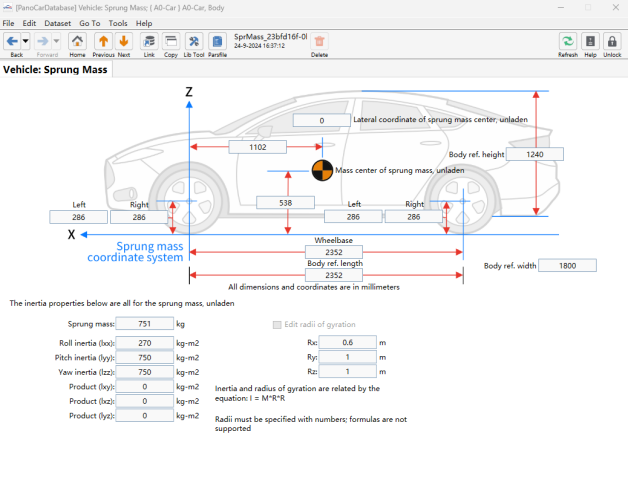
Task: Click rear Left 286 field
Action: pos(353,217)
